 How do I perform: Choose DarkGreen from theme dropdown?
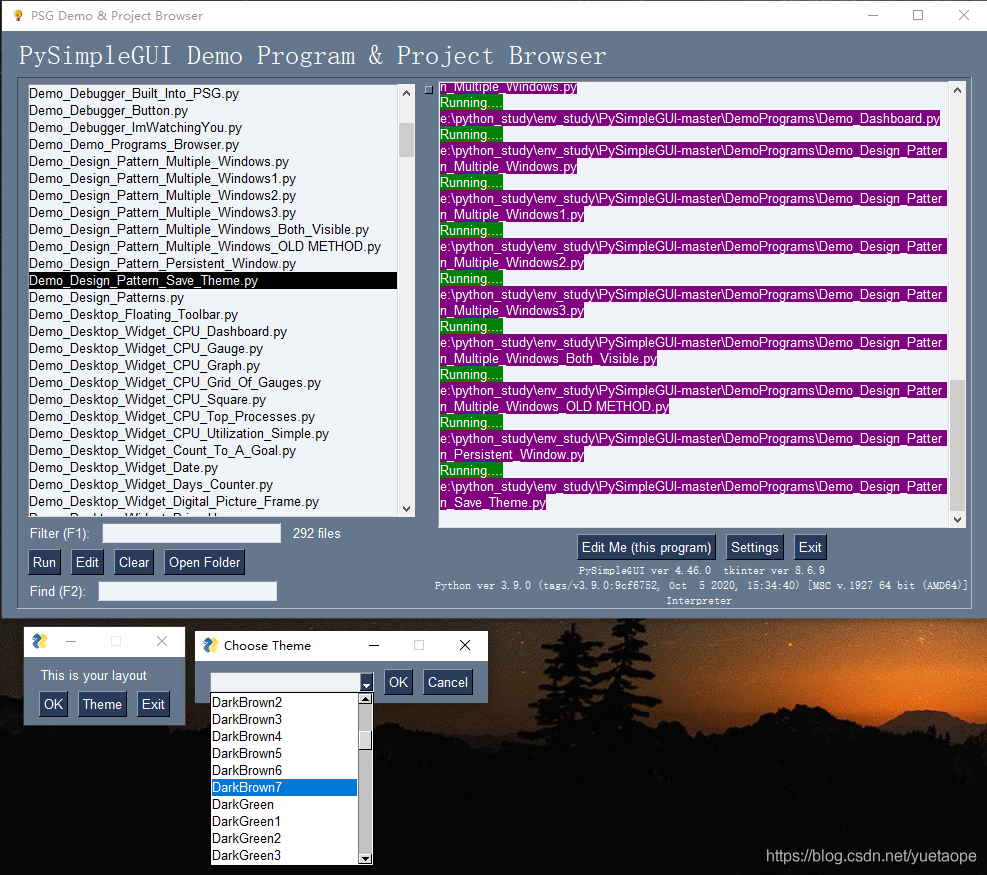coord(285,804)
